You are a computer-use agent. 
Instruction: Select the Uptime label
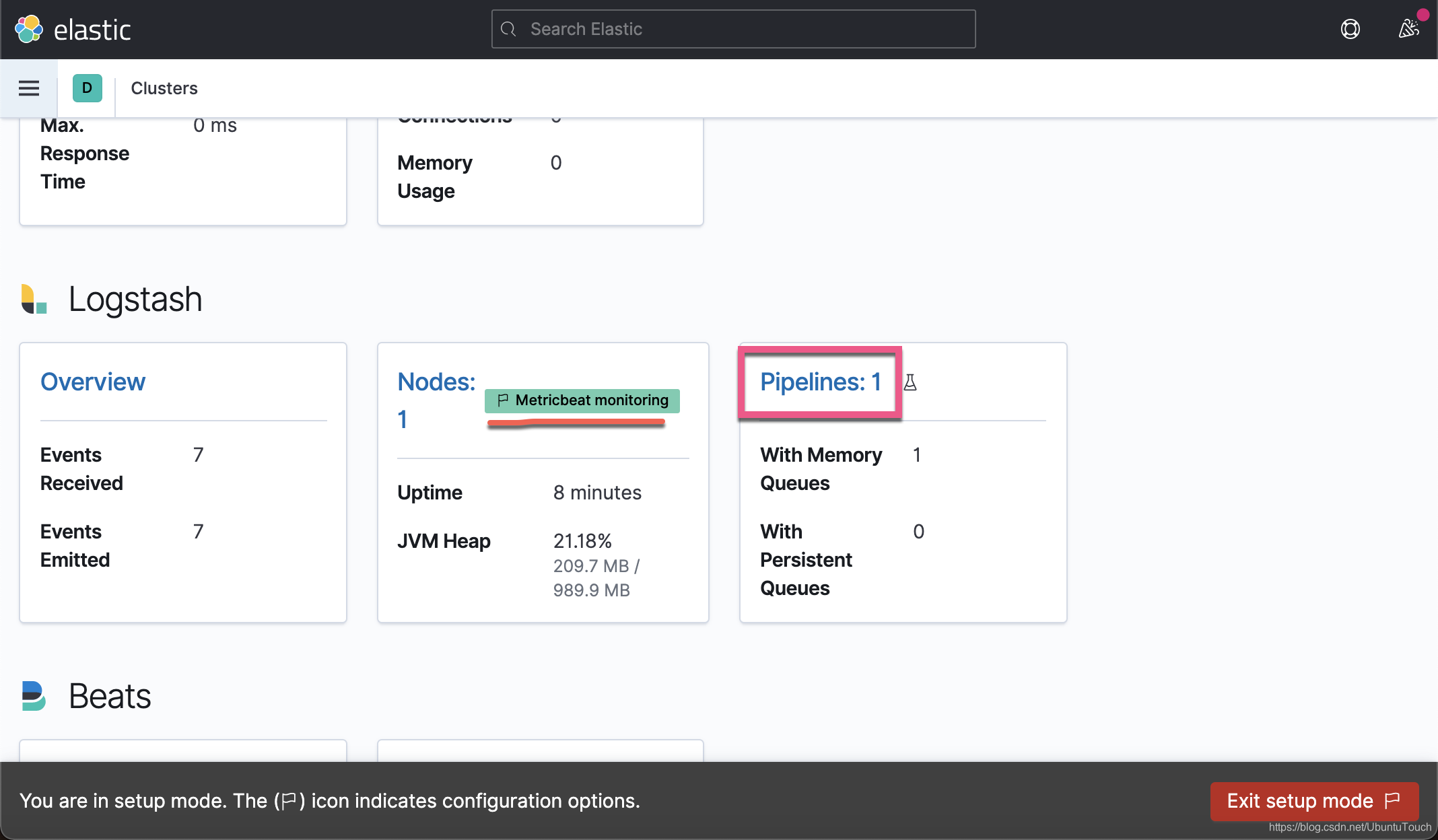(x=430, y=493)
